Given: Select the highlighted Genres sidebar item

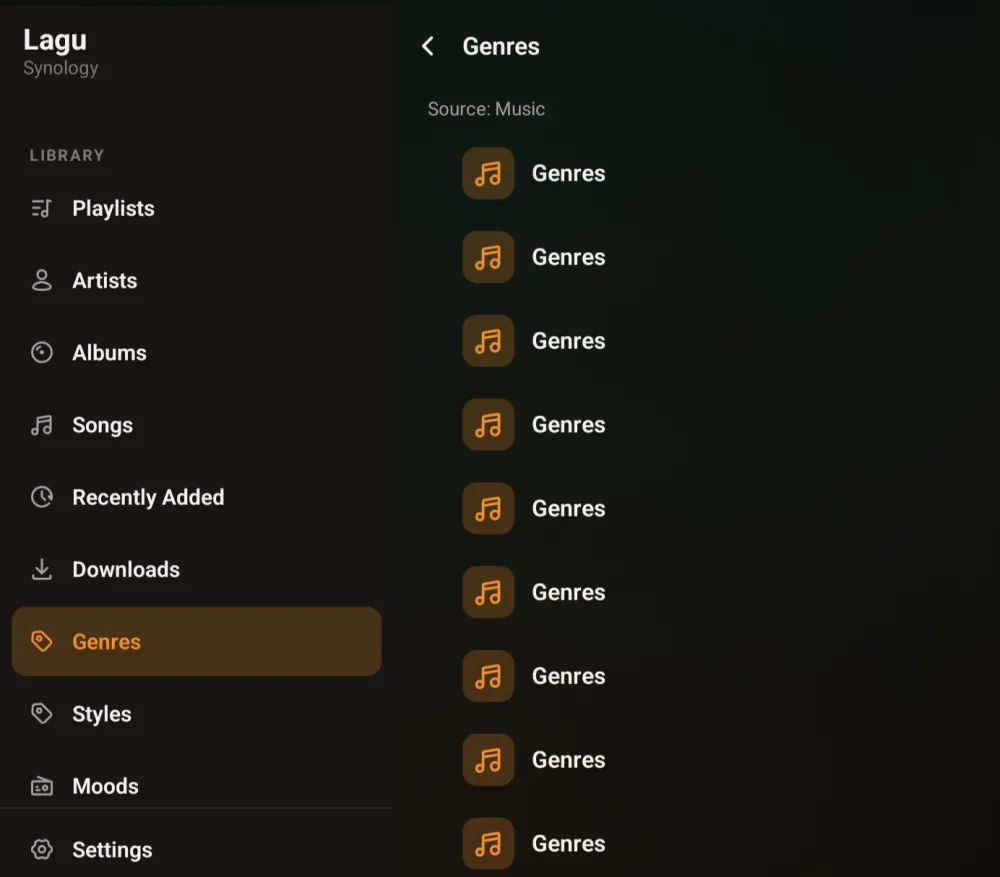Looking at the screenshot, I should [196, 641].
